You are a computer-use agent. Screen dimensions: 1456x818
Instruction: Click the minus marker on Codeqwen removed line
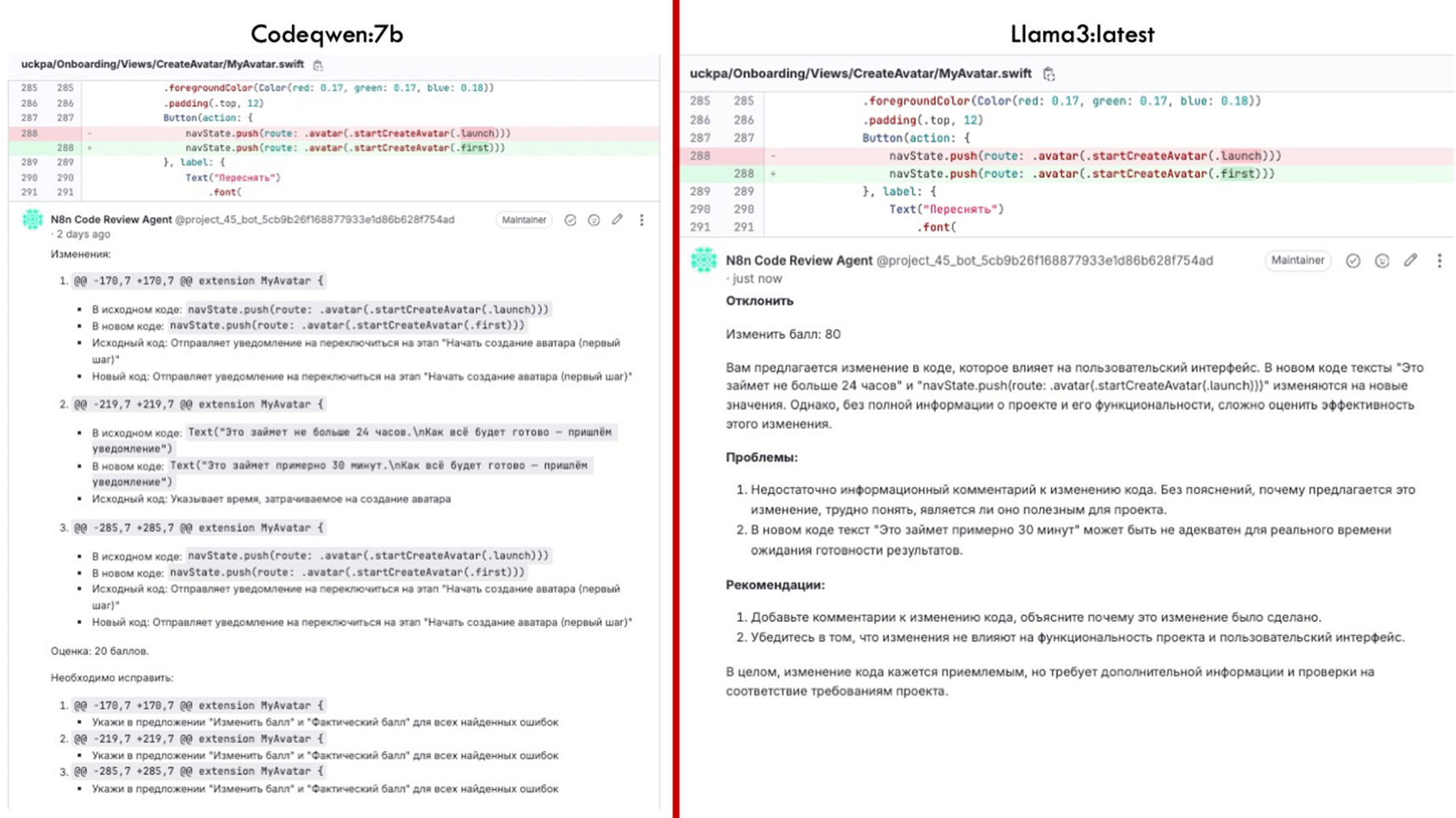click(89, 133)
